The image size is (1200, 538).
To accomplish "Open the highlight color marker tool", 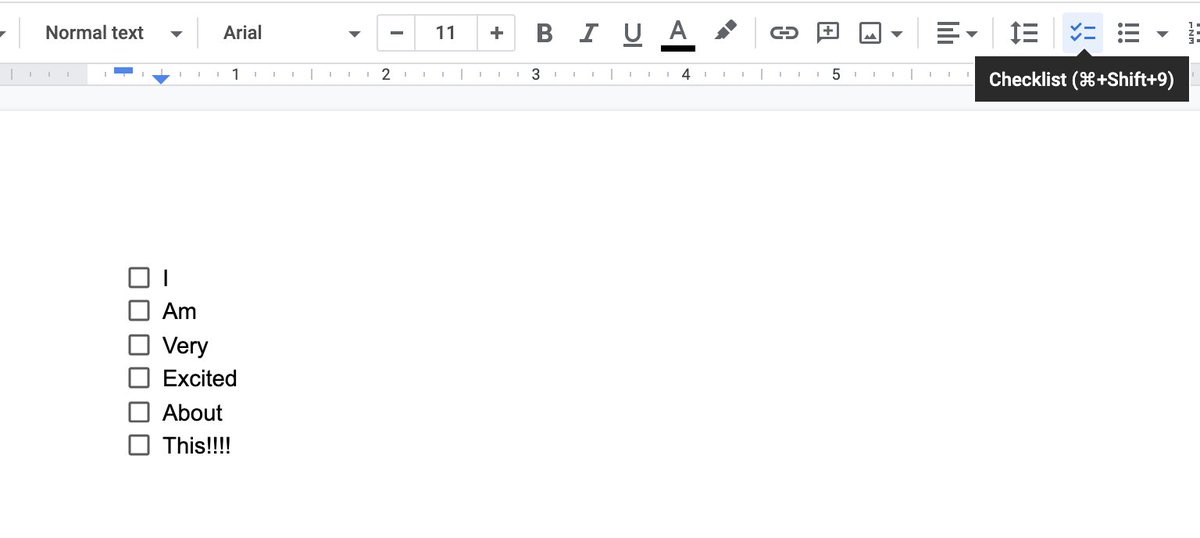I will pos(726,33).
